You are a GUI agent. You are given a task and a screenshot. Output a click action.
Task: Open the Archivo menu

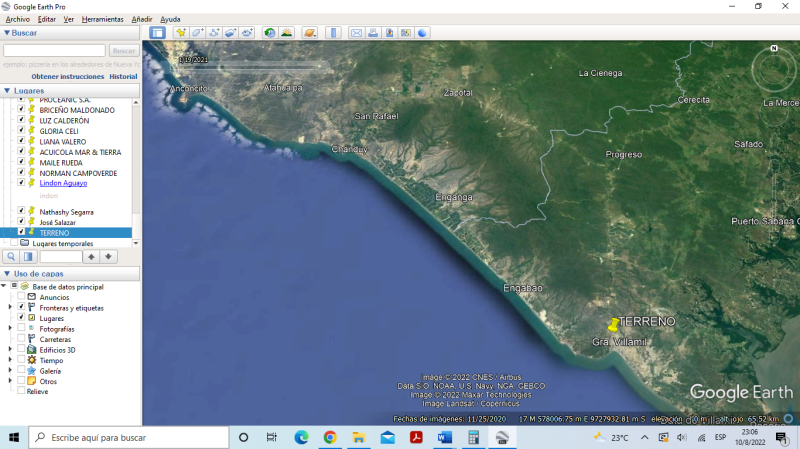17,19
